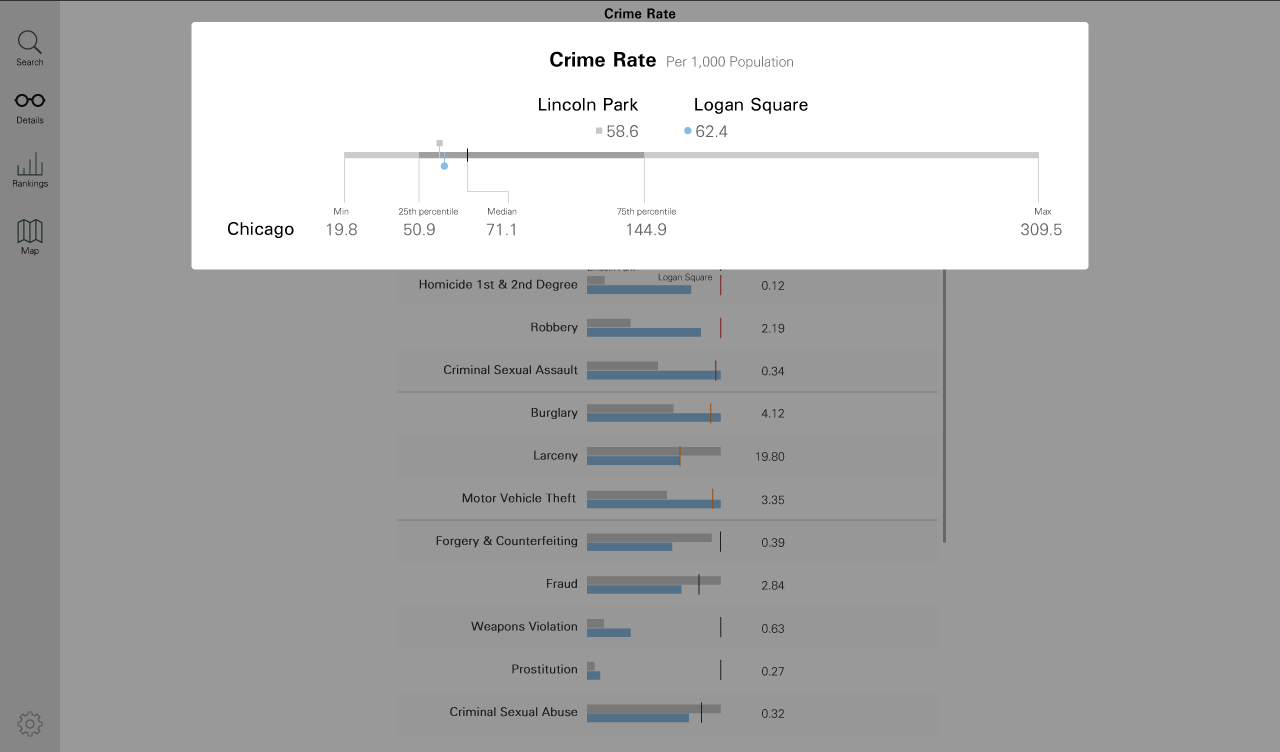Select the Fraud row label
The image size is (1280, 752).
(562, 584)
